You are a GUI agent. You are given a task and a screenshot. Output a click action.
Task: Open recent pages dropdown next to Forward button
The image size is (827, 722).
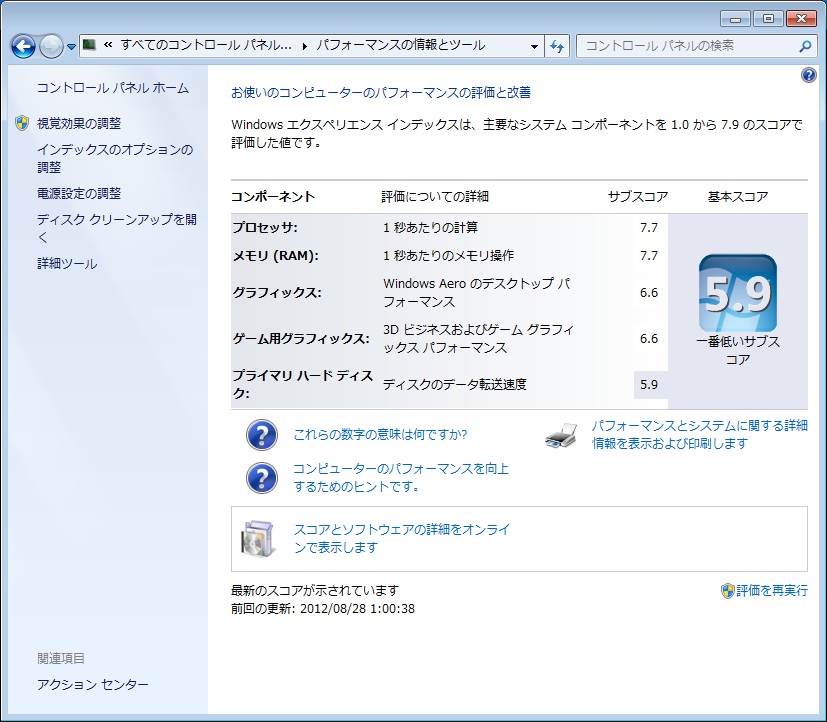tap(72, 47)
